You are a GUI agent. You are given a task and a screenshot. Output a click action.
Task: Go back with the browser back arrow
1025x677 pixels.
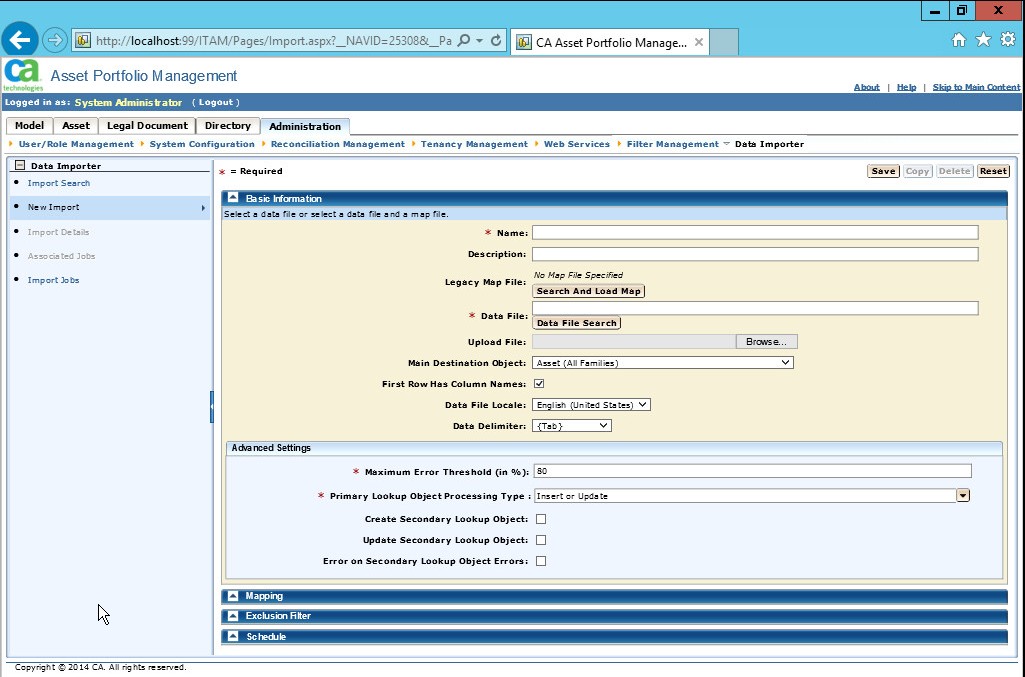pyautogui.click(x=20, y=40)
